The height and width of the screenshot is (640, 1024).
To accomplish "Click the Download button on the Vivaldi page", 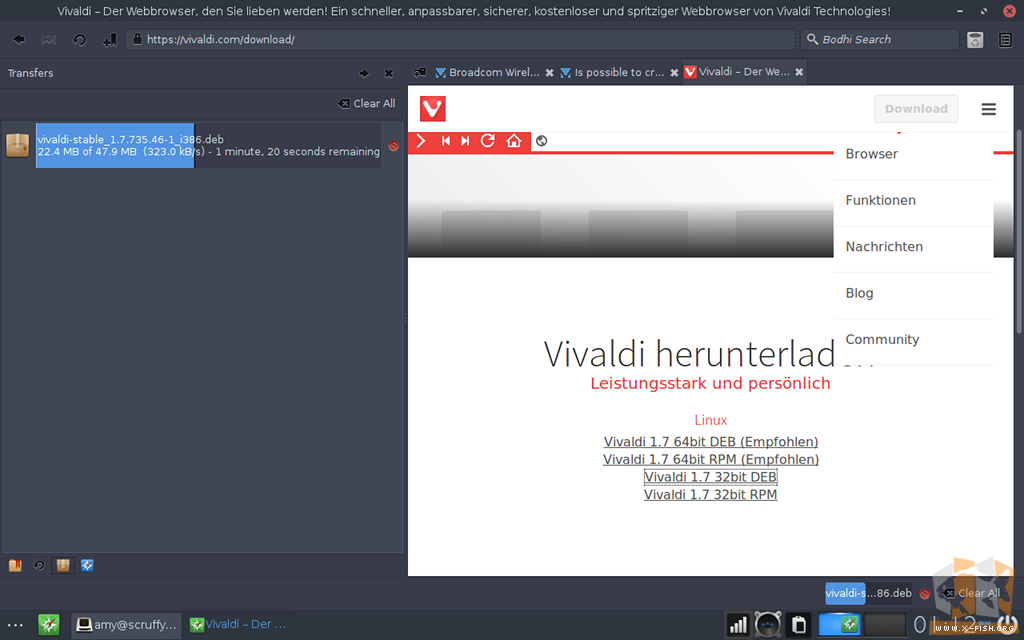I will point(916,108).
